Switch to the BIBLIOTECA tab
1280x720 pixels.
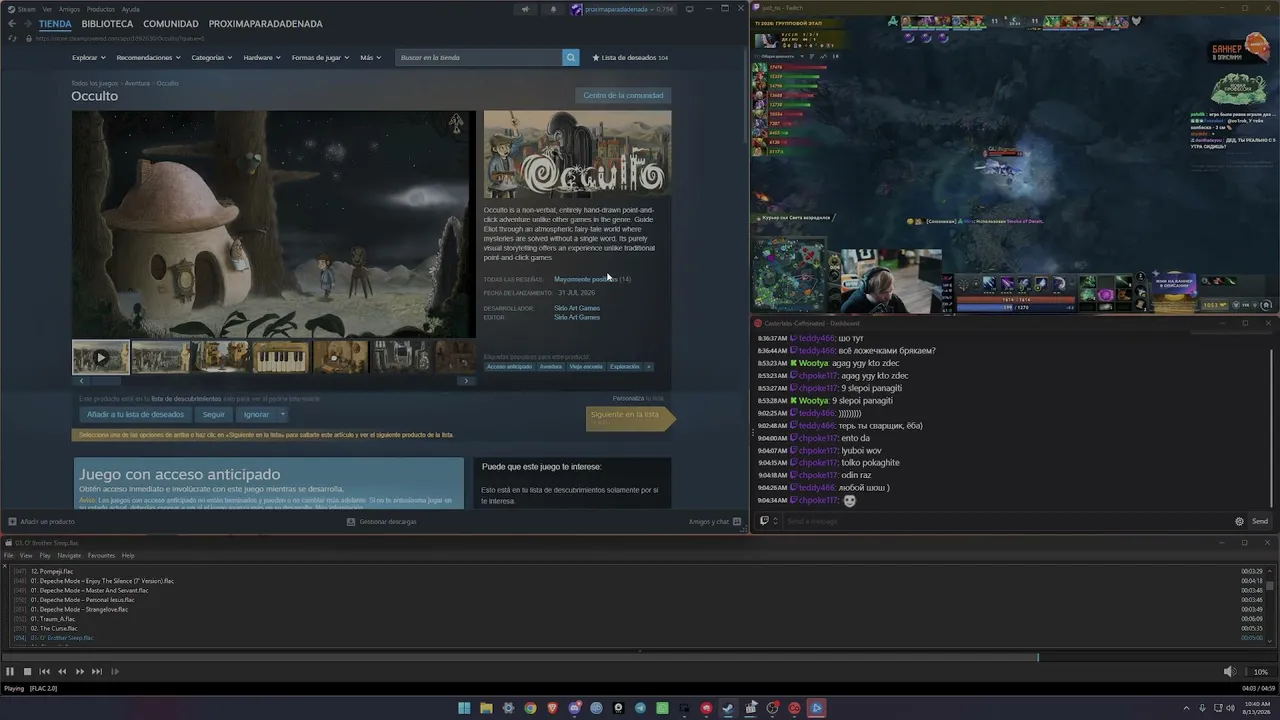tap(107, 23)
